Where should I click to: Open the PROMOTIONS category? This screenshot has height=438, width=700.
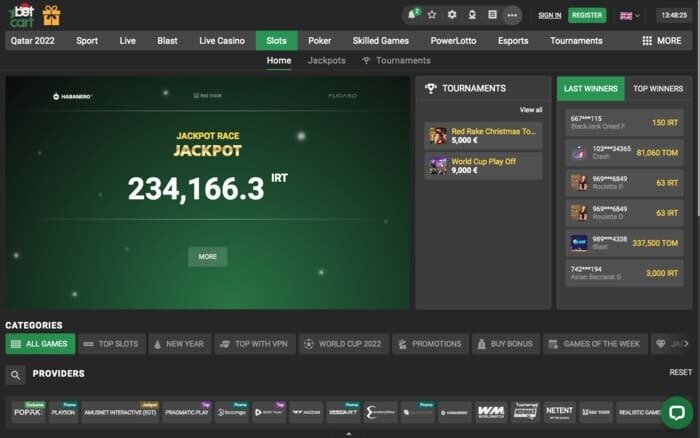coord(430,344)
